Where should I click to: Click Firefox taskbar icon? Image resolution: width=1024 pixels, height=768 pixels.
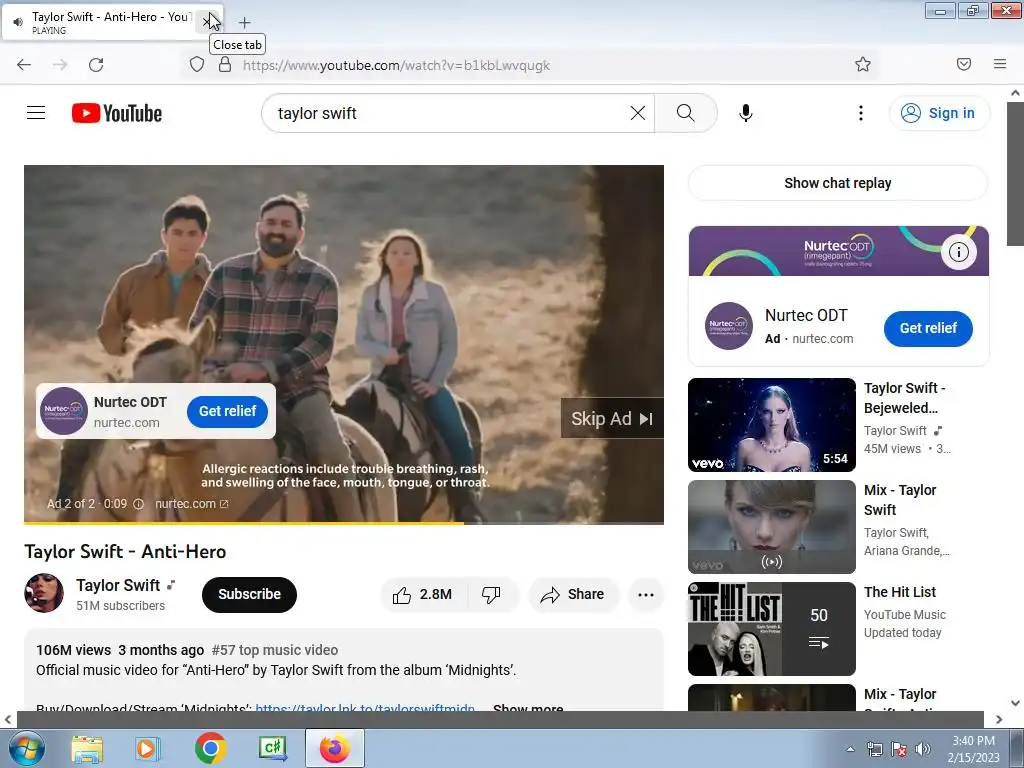[334, 748]
